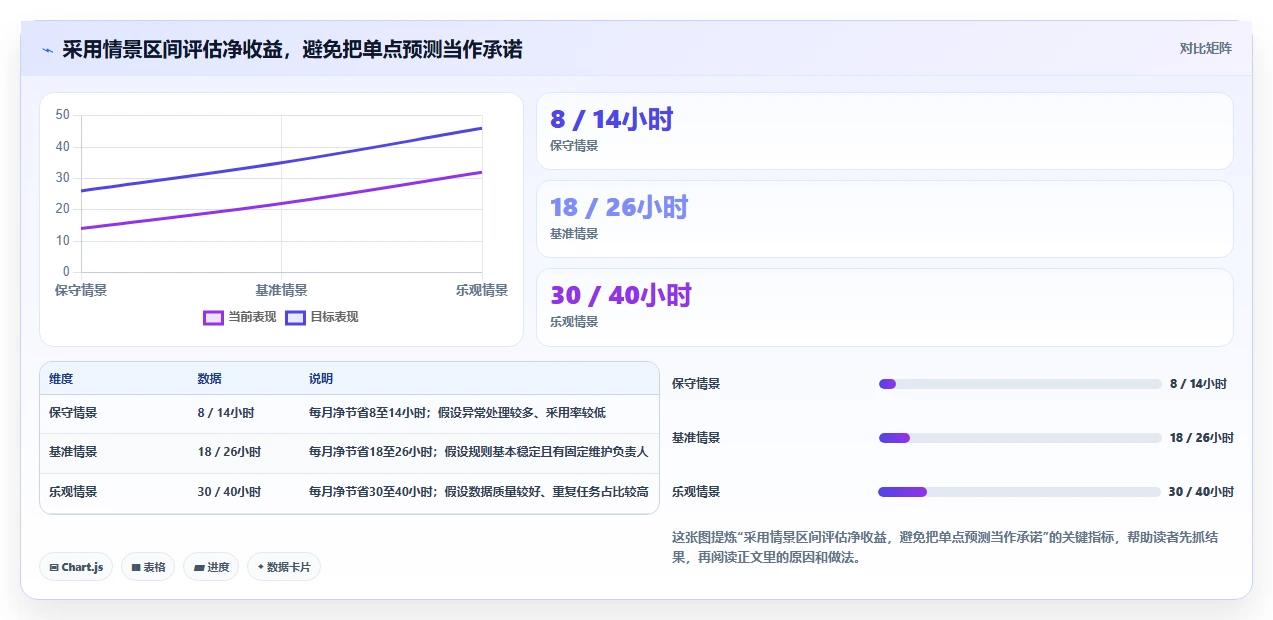Click the 数据 table column header
The image size is (1273, 620).
point(210,379)
